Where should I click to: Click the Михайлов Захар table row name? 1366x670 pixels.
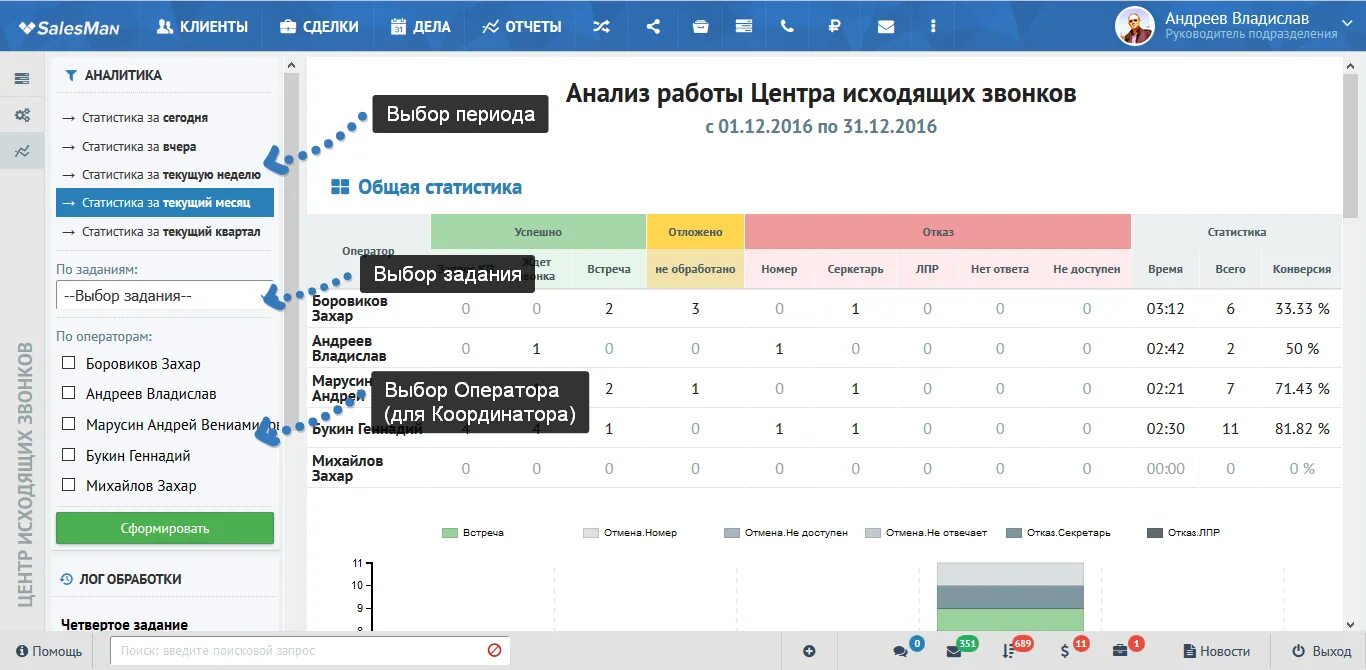click(347, 468)
